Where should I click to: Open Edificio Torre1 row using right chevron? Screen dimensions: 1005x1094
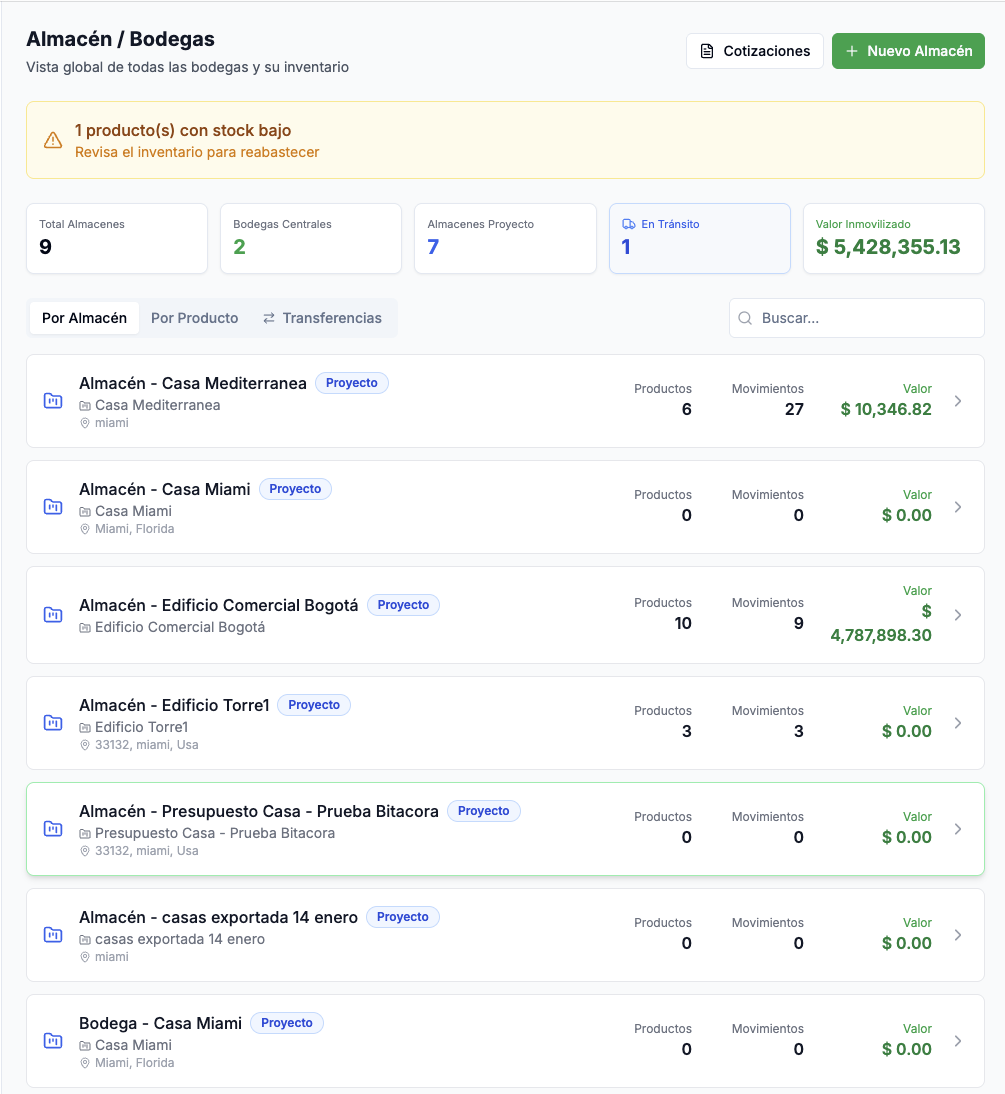(x=958, y=723)
